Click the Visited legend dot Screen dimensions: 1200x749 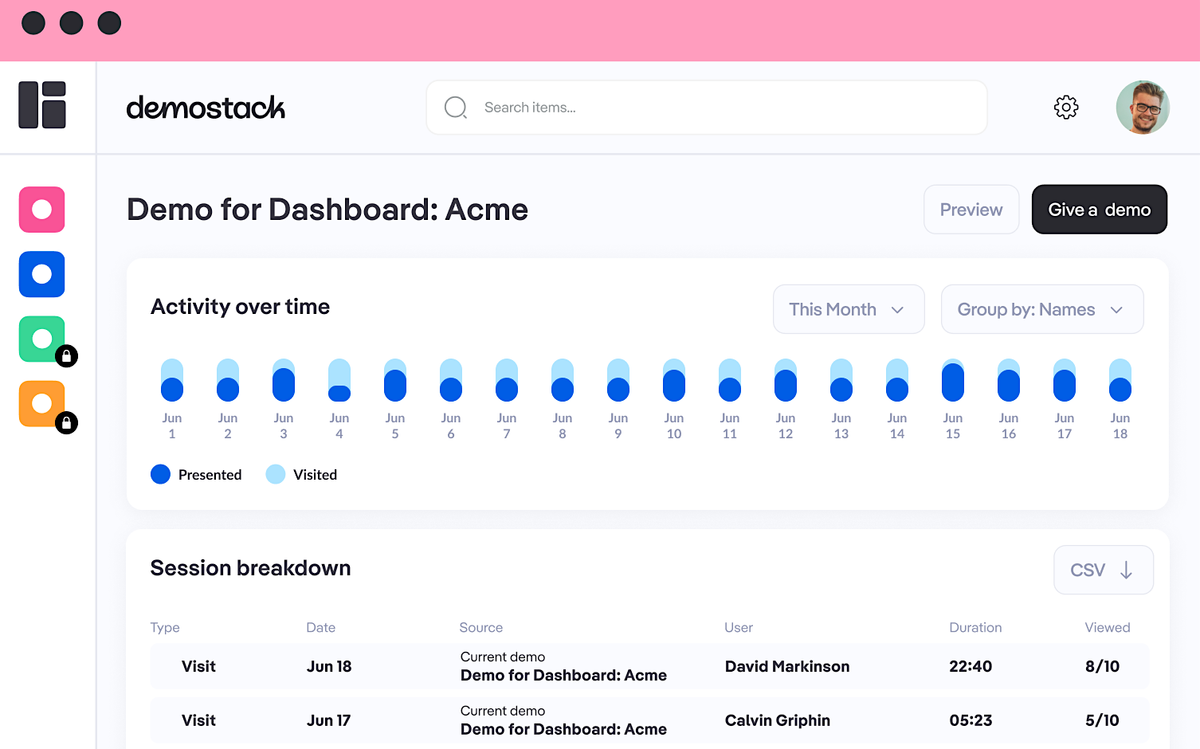[276, 475]
